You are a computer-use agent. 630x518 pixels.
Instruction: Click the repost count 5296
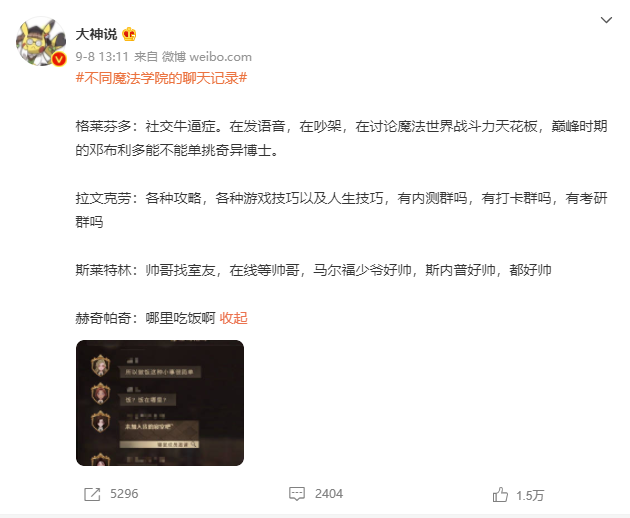[124, 493]
